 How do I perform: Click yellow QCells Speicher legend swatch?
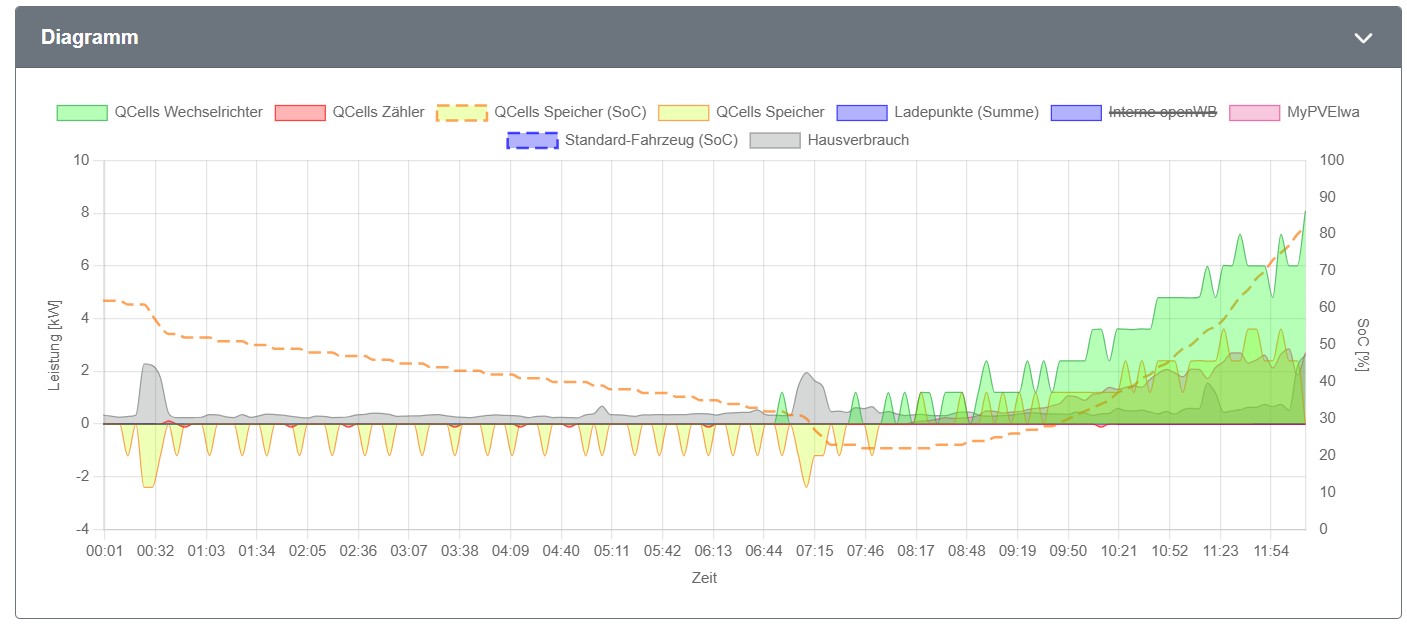click(682, 112)
